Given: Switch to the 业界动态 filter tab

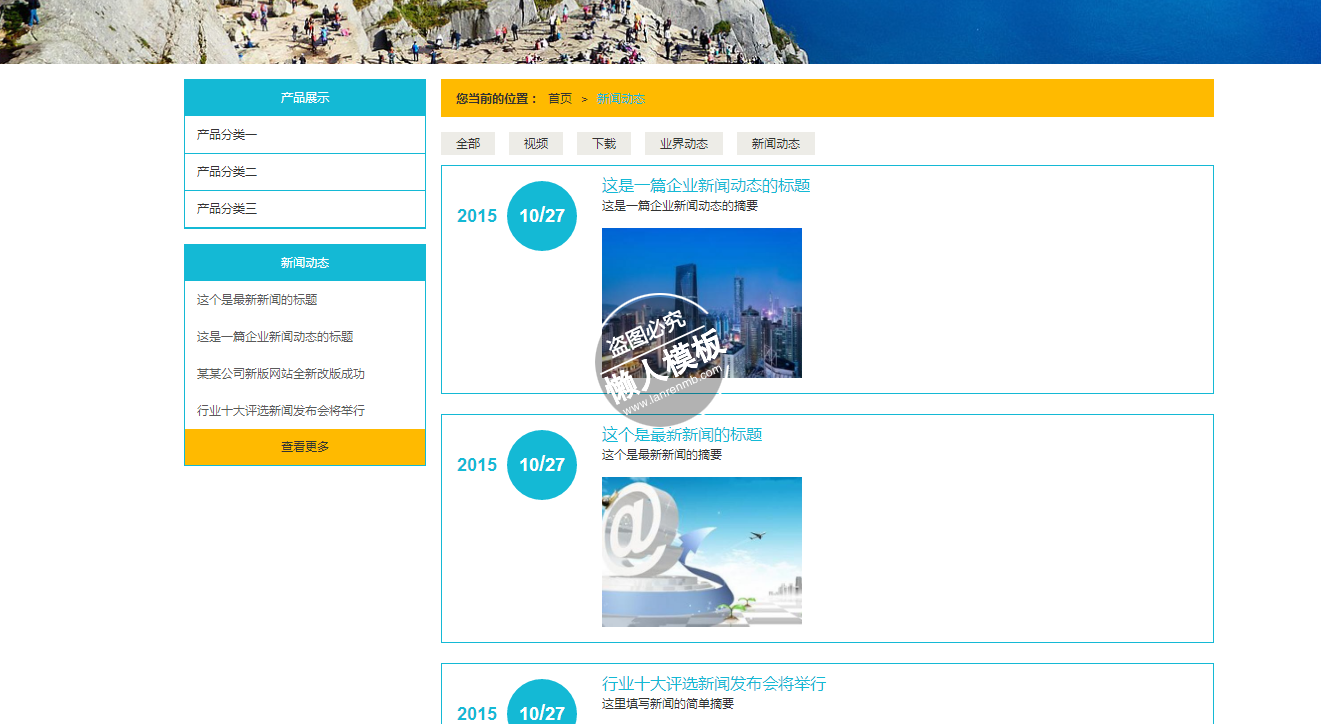Looking at the screenshot, I should pyautogui.click(x=684, y=144).
